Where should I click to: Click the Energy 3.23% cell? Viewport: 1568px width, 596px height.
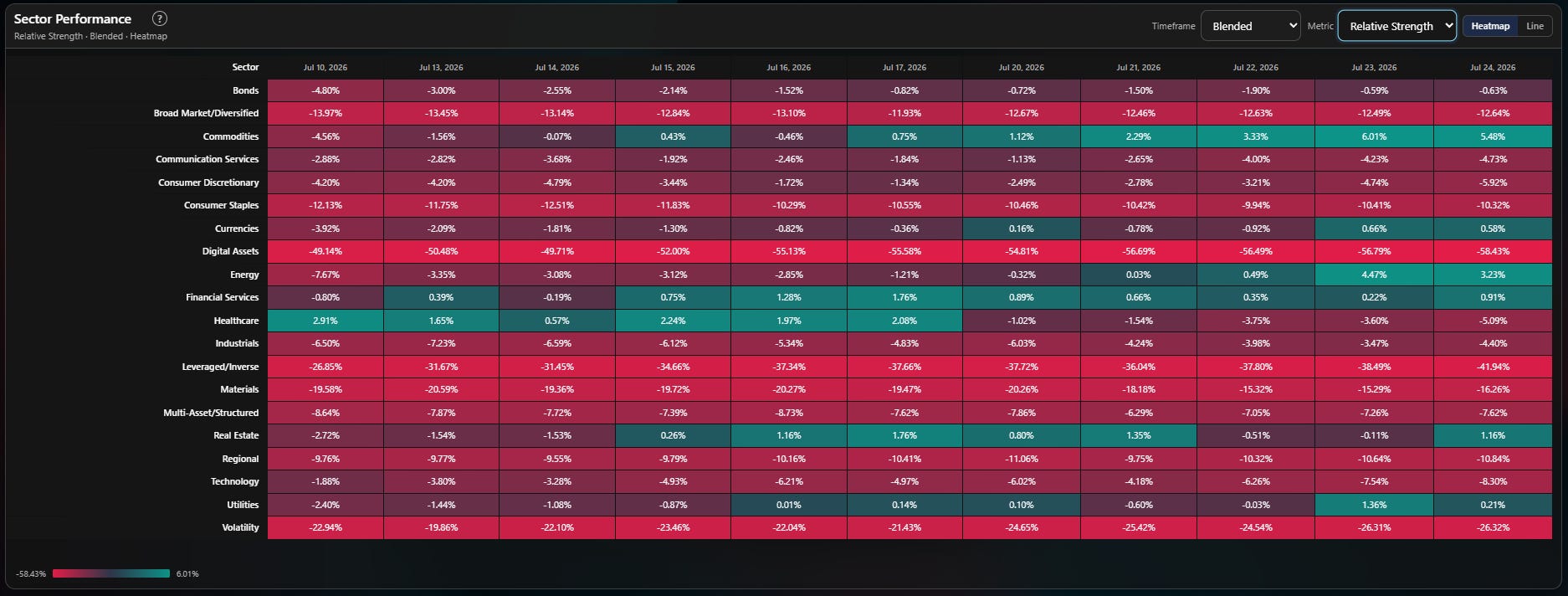[1493, 275]
